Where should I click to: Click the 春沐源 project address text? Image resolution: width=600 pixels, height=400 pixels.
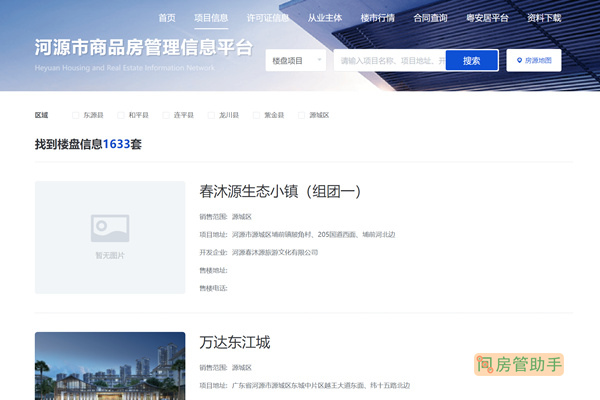click(x=313, y=234)
